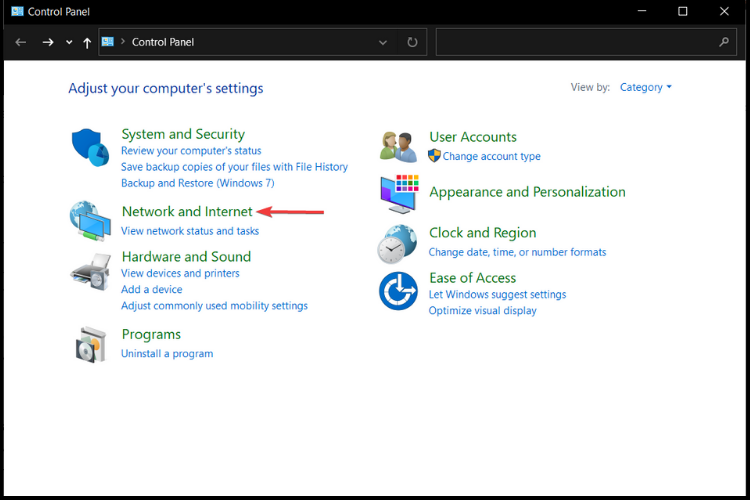The height and width of the screenshot is (500, 750).
Task: Open Network and Internet category
Action: 187,211
